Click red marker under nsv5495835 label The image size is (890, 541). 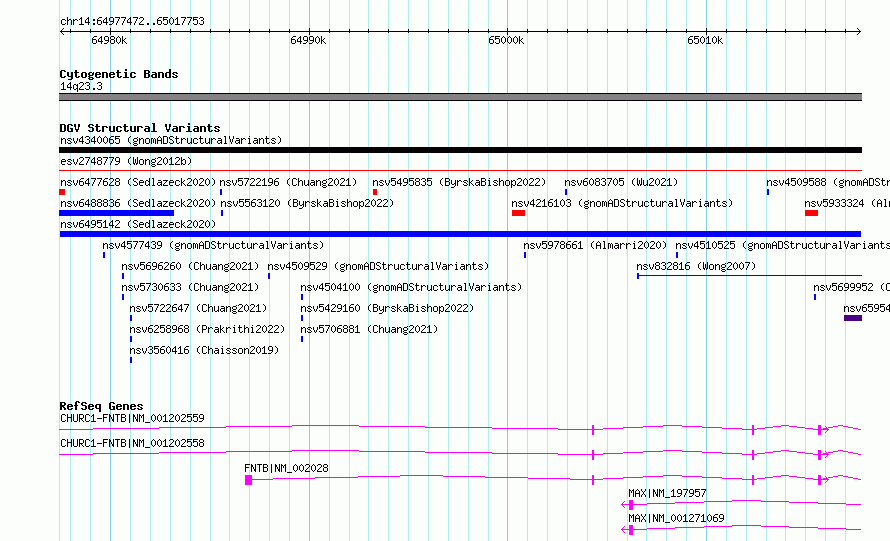coord(375,192)
